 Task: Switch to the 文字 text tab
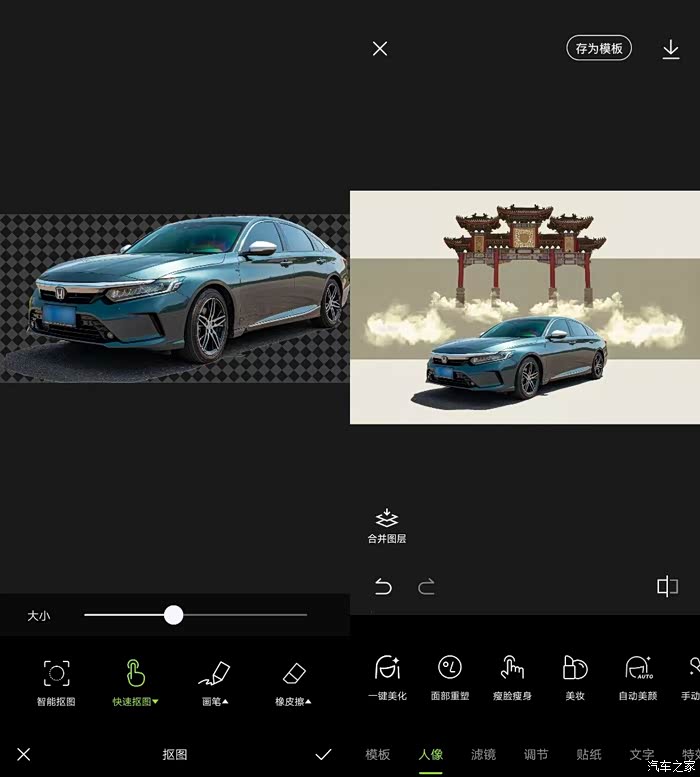pos(642,755)
